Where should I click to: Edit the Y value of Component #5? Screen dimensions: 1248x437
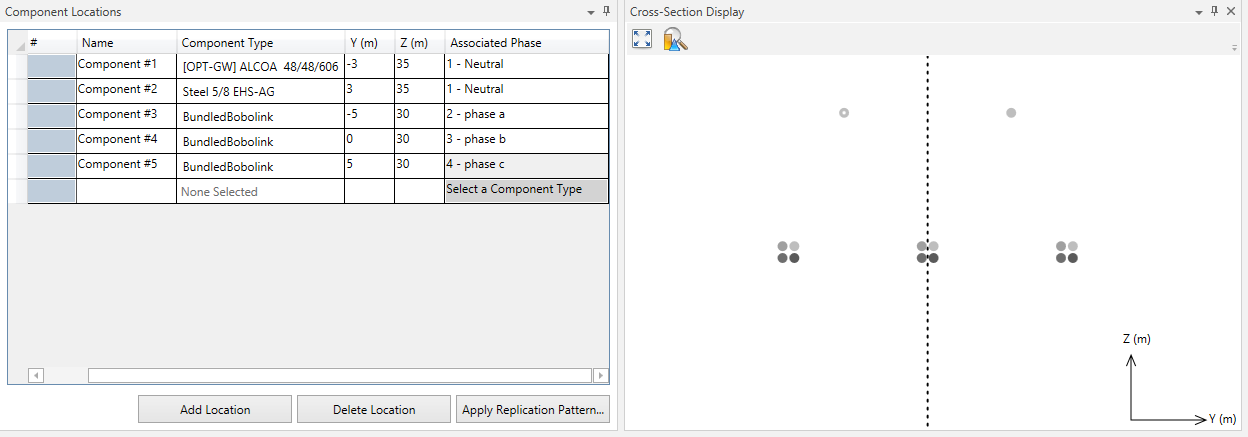click(369, 166)
